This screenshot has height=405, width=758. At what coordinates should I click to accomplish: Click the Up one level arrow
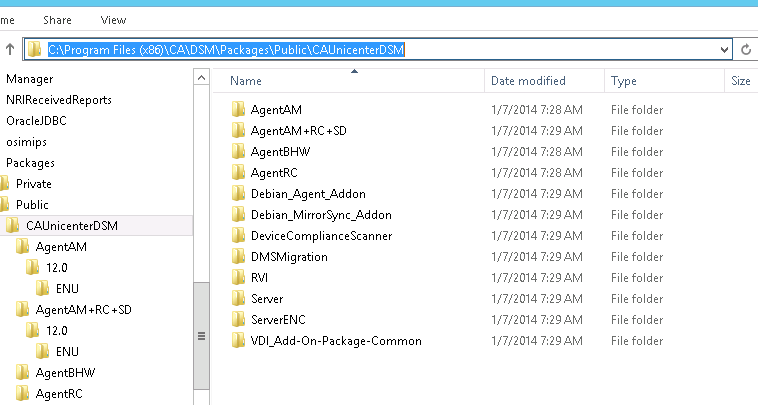click(10, 49)
